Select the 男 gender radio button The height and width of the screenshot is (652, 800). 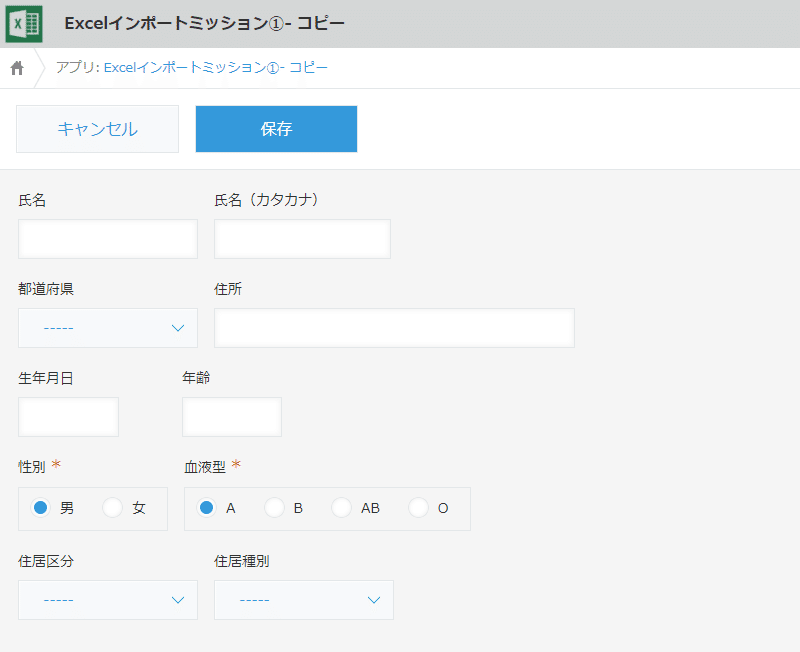coord(41,508)
